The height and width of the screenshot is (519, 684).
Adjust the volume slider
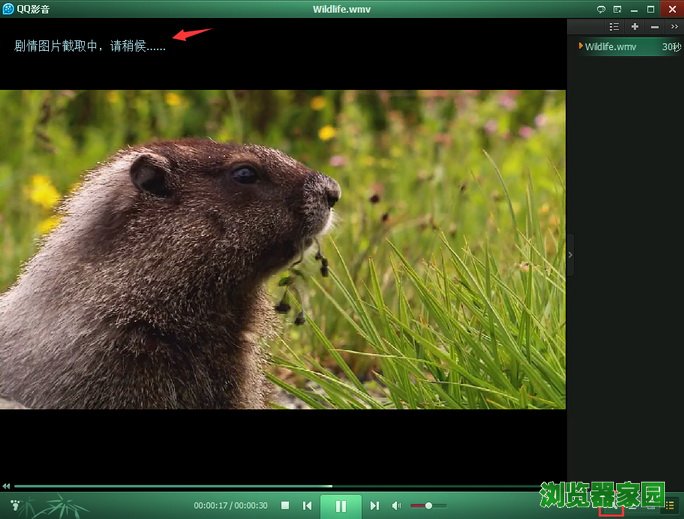pyautogui.click(x=428, y=506)
